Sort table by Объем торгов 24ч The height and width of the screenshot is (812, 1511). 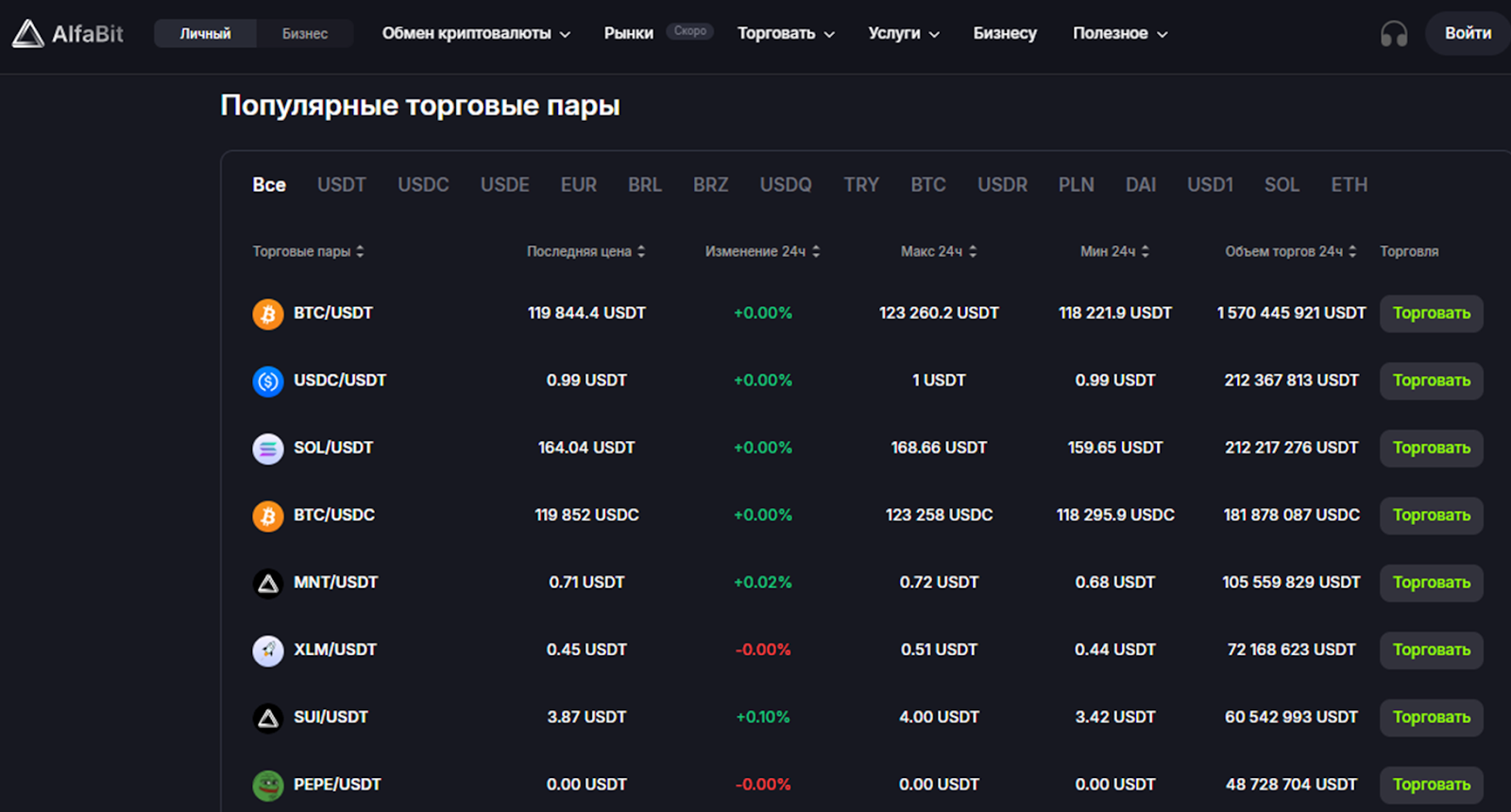click(1290, 251)
